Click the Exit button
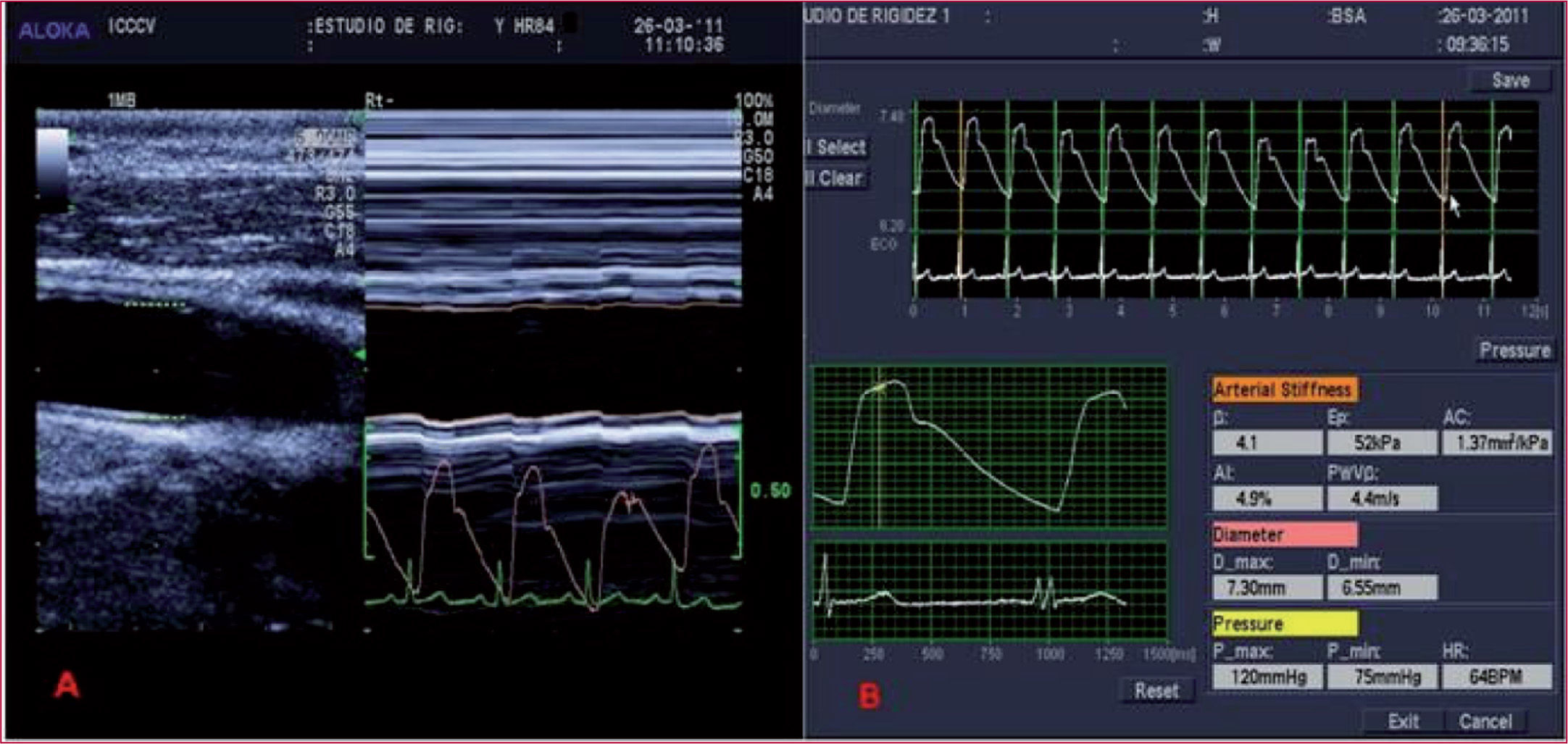The height and width of the screenshot is (744, 1568). click(1403, 722)
